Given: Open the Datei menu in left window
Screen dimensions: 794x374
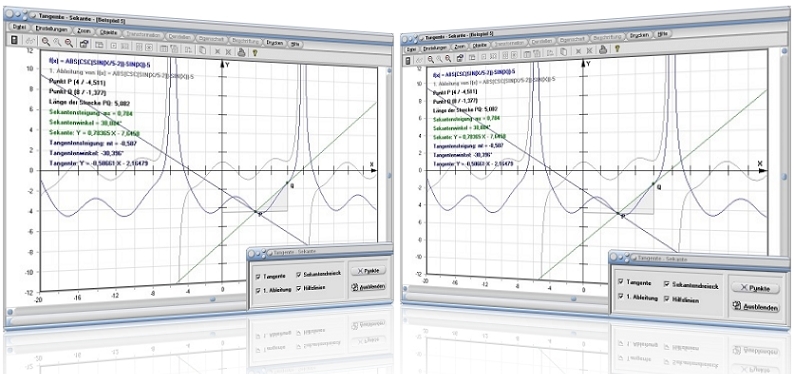Looking at the screenshot, I should 20,27.
